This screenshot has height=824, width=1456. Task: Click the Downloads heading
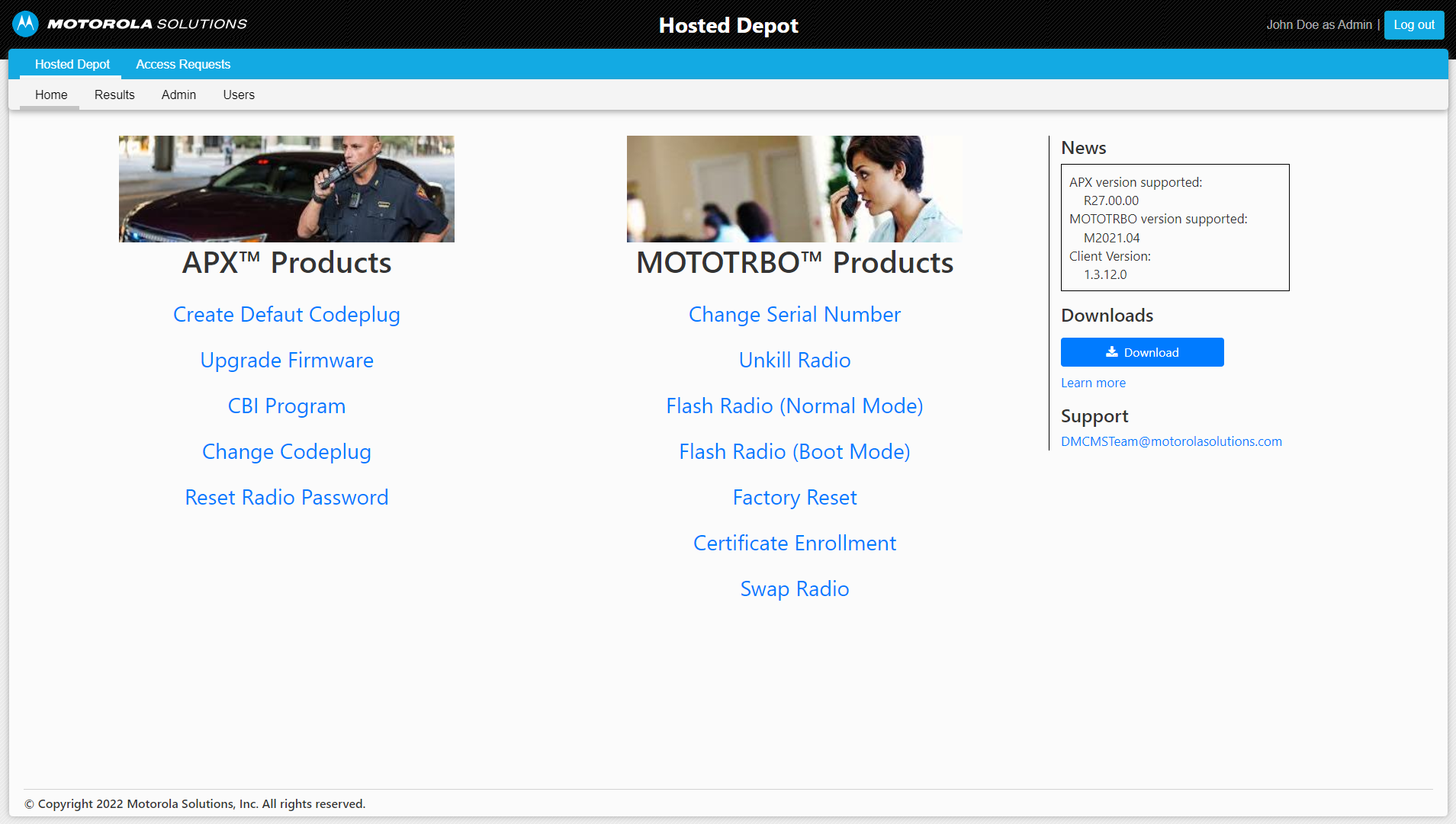(1107, 315)
